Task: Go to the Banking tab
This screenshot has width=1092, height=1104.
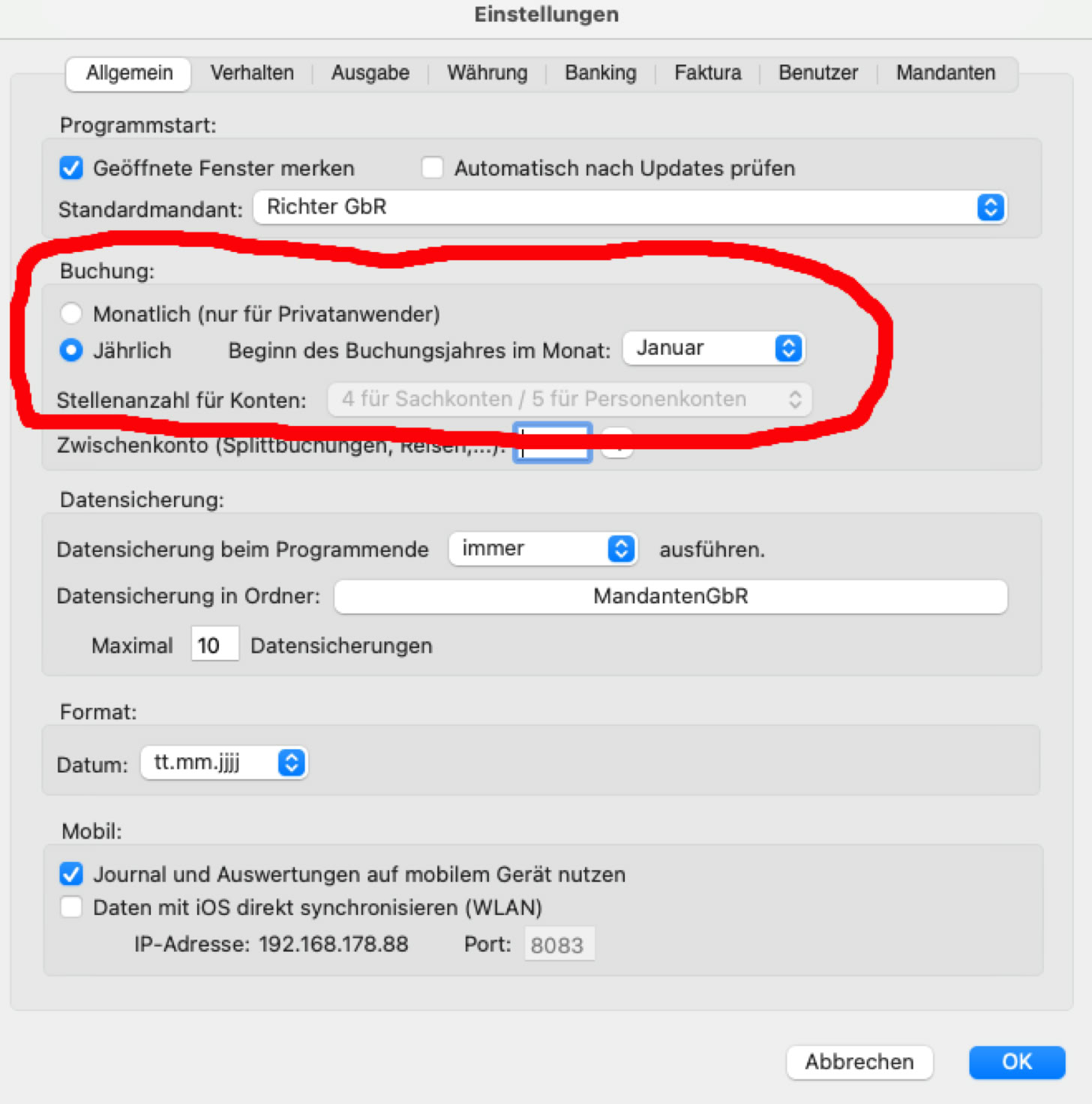Action: pos(600,73)
